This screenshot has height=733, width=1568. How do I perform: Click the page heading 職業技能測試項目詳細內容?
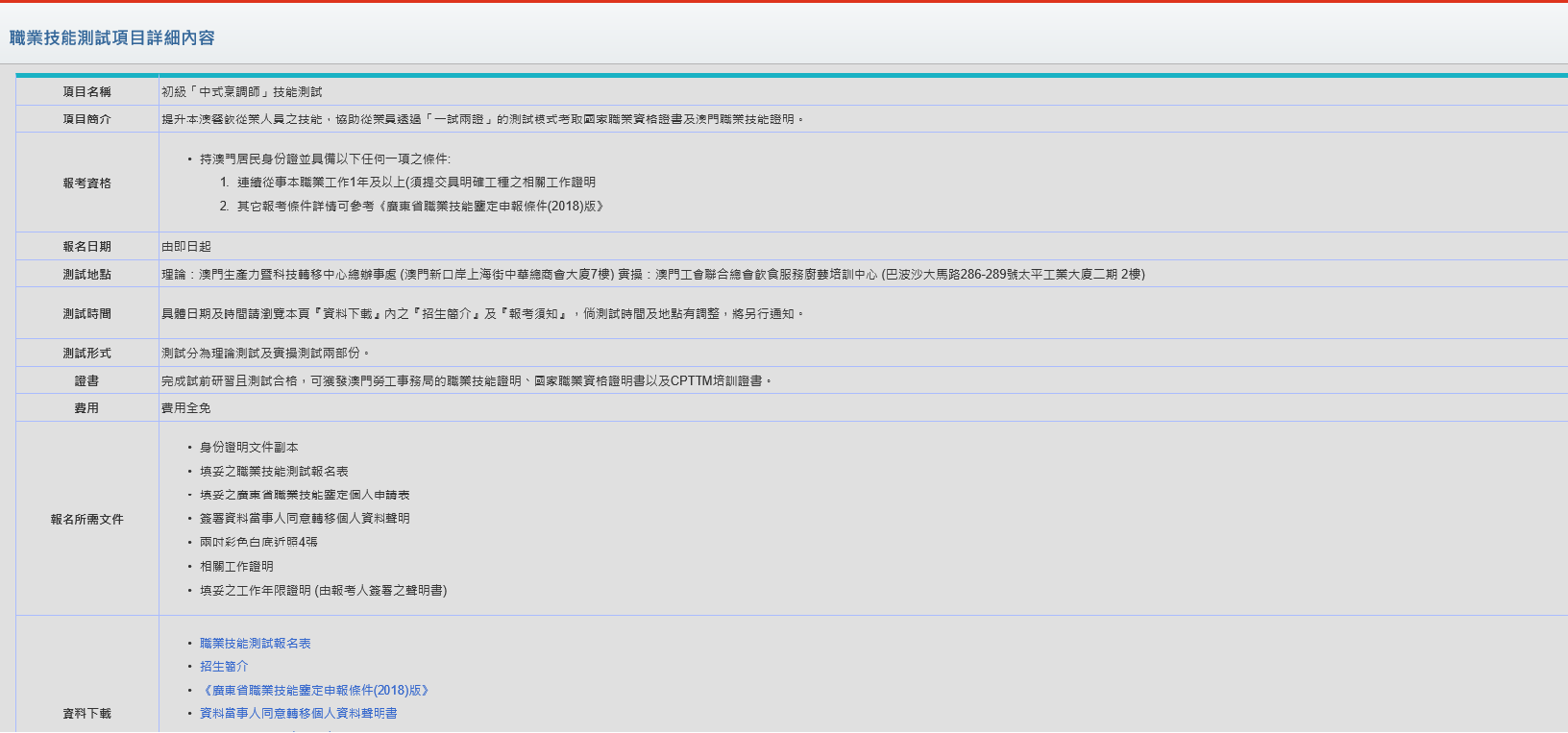[x=112, y=38]
